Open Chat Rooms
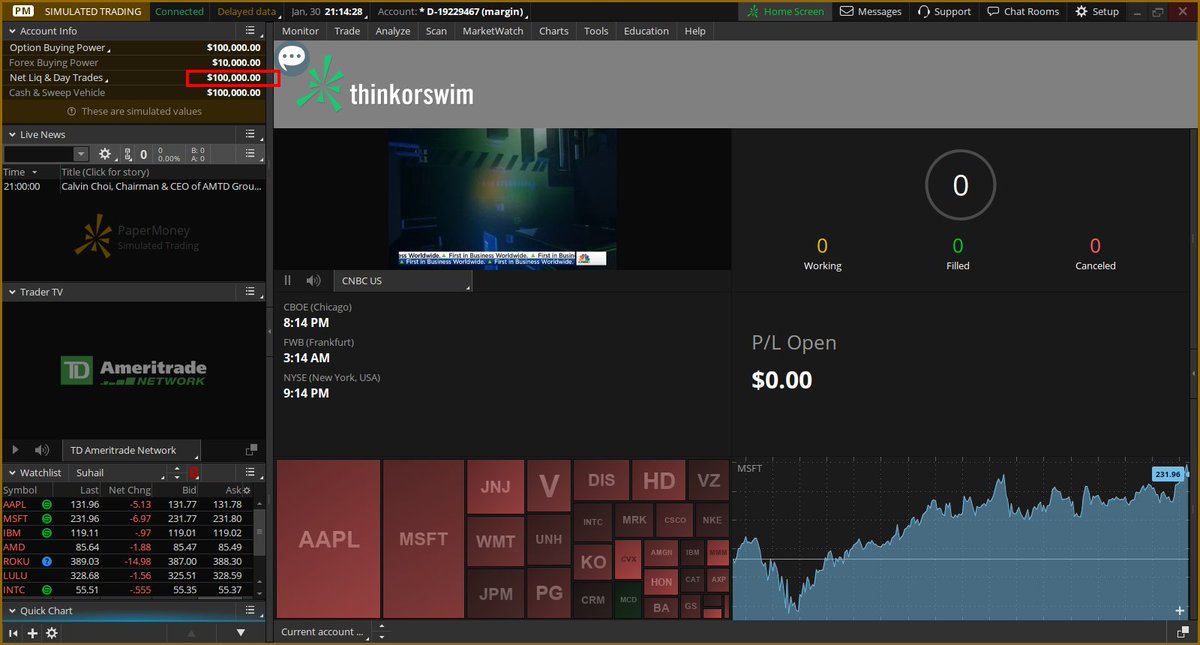Screen dimensions: 1200x645 (x=1022, y=12)
